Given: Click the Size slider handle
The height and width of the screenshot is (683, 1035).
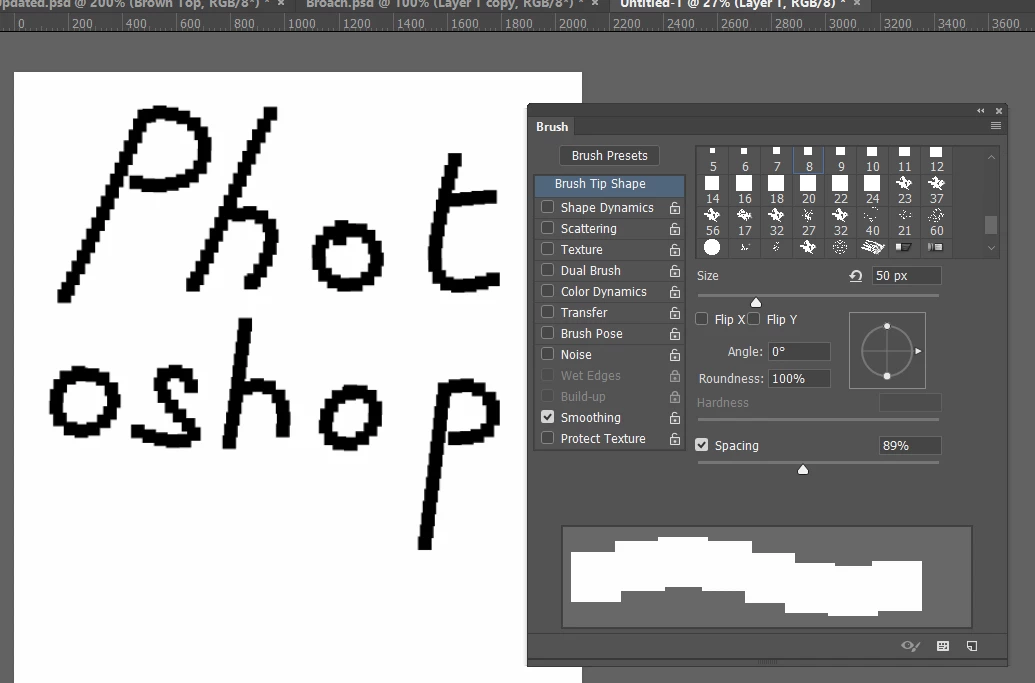Looking at the screenshot, I should coord(756,302).
